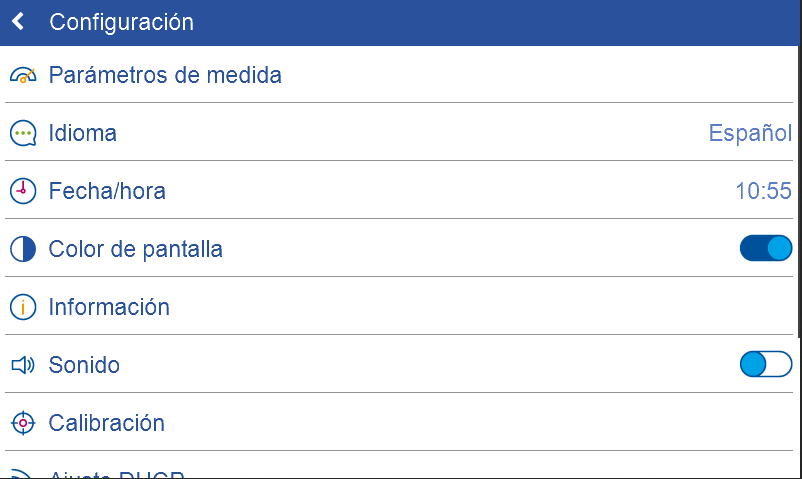Toggle the Color de pantalla switch

[x=765, y=249]
